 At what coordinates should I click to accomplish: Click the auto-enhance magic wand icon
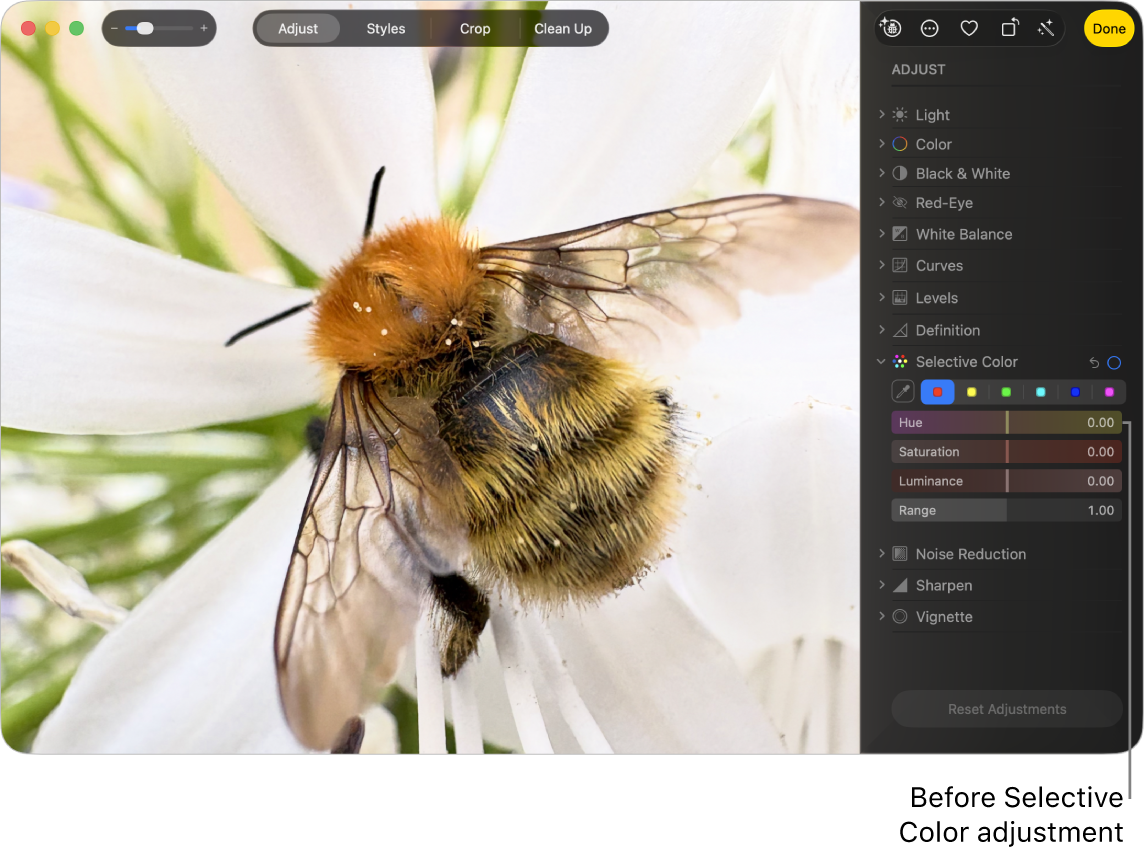pyautogui.click(x=1046, y=29)
